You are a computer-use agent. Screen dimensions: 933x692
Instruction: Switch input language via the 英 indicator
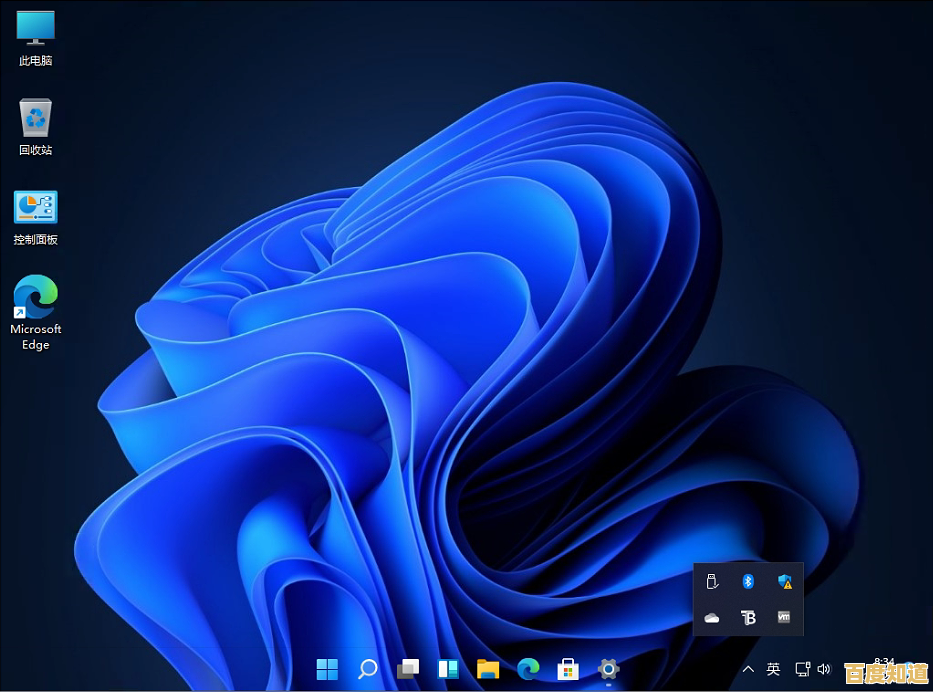click(x=772, y=669)
